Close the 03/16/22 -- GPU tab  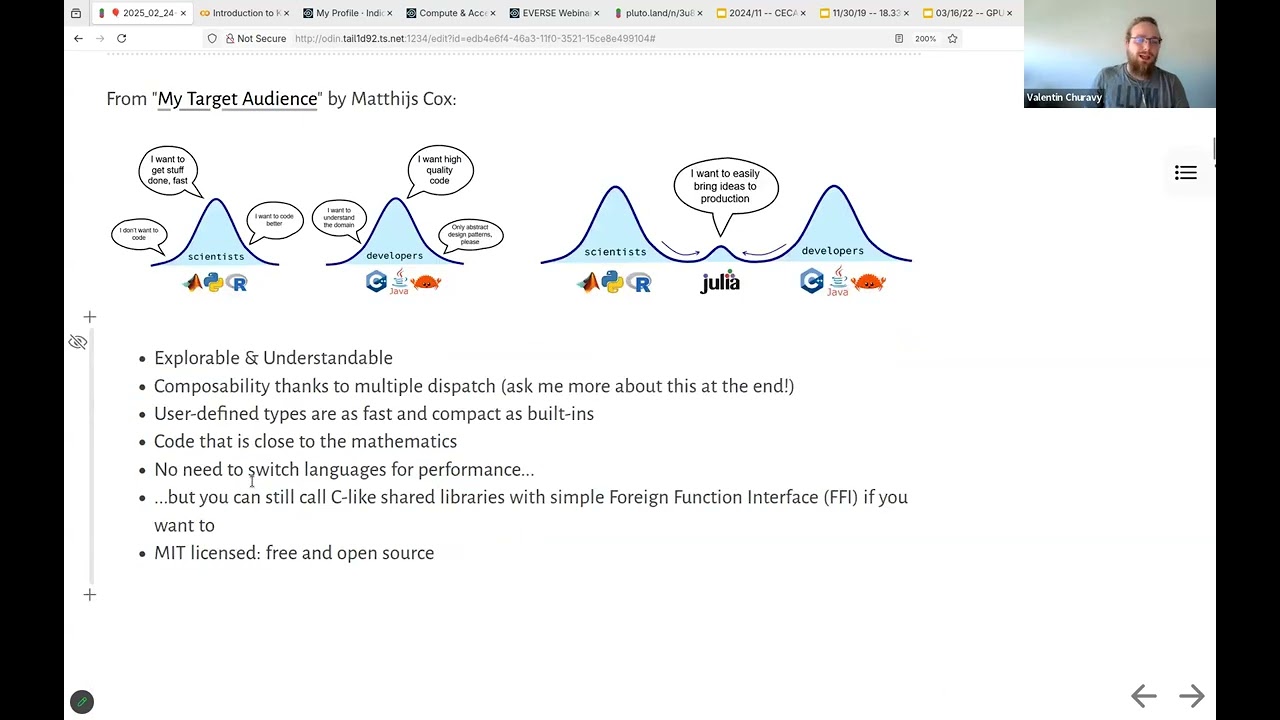[x=1009, y=13]
